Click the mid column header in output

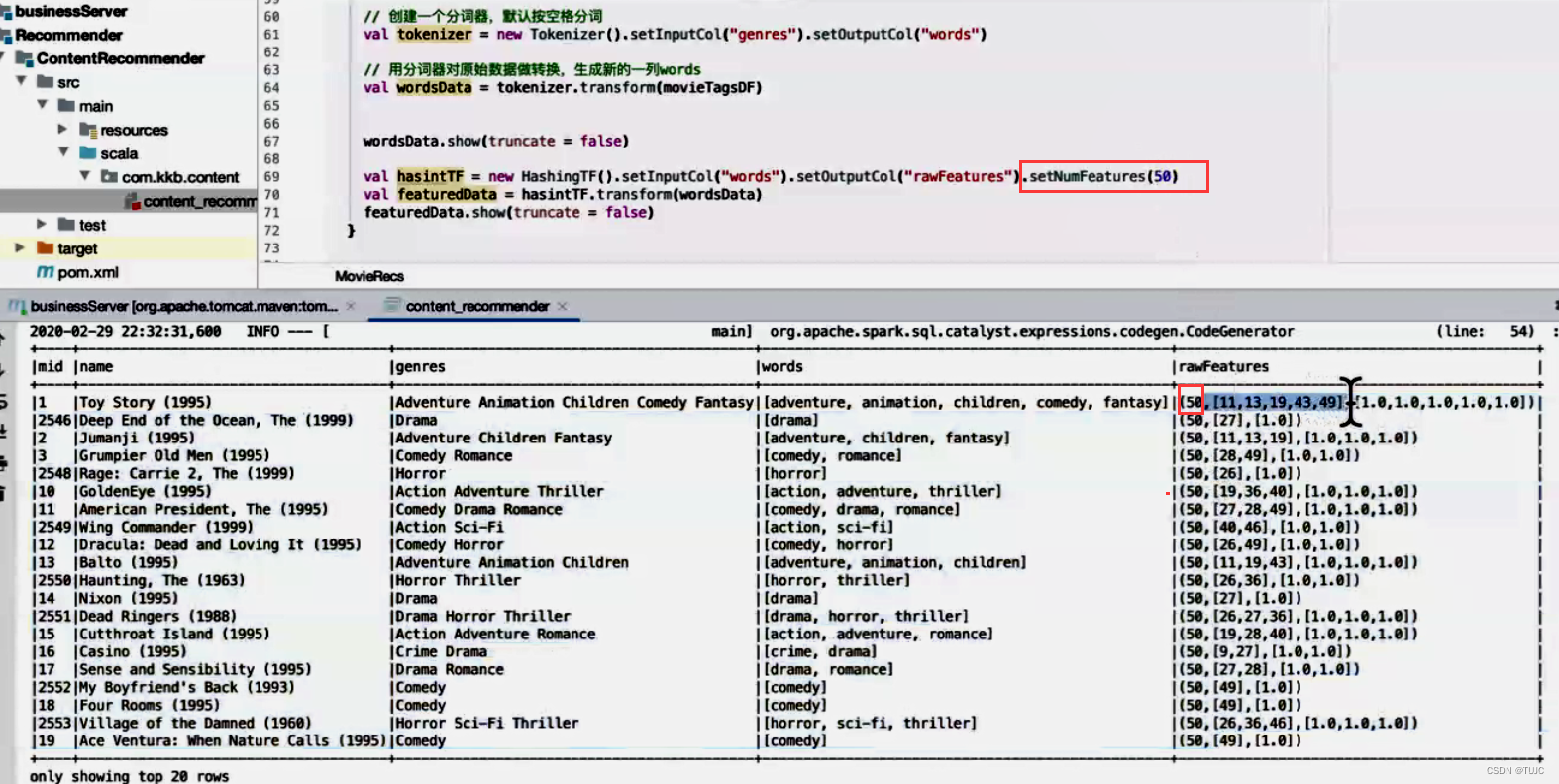point(50,366)
